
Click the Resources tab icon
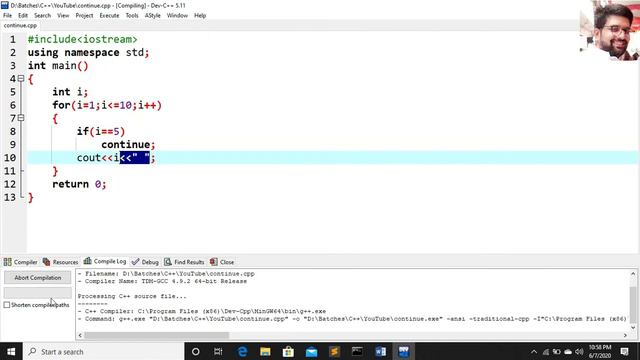(47, 262)
